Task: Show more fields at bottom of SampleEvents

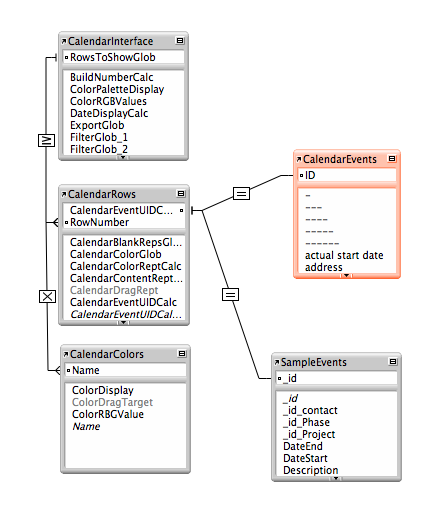Action: click(x=336, y=479)
